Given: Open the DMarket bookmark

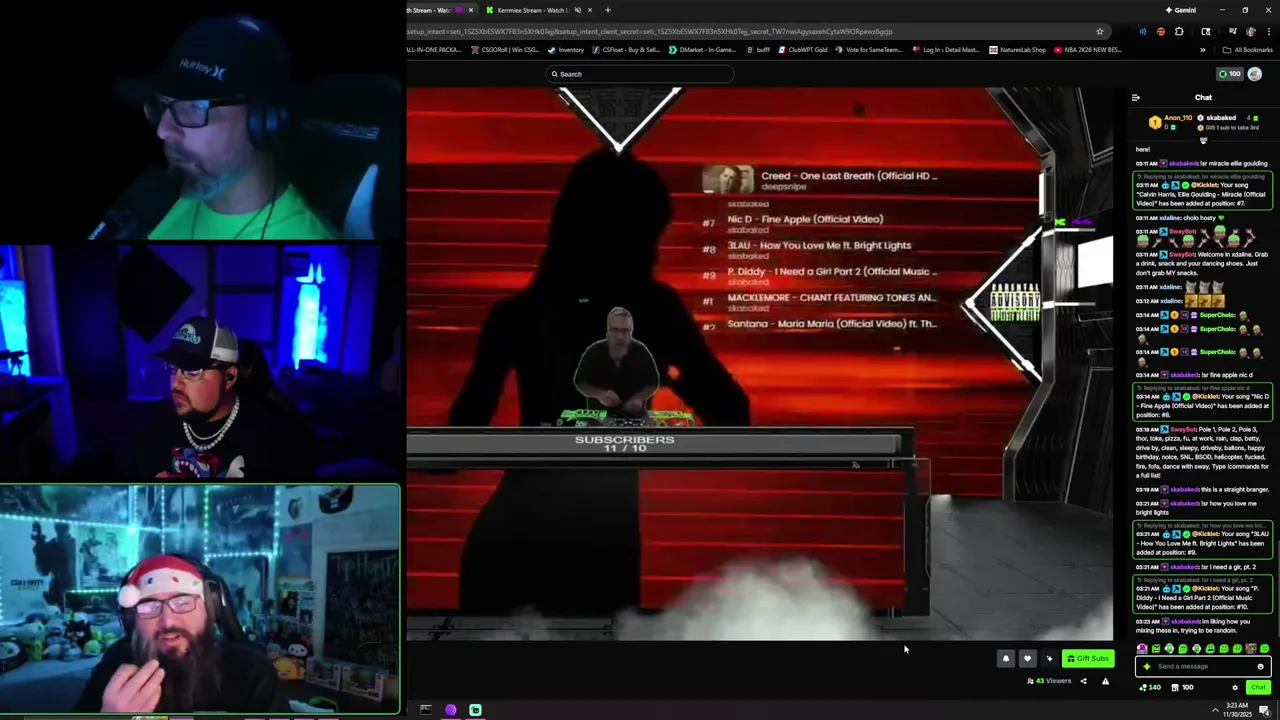Looking at the screenshot, I should 702,50.
